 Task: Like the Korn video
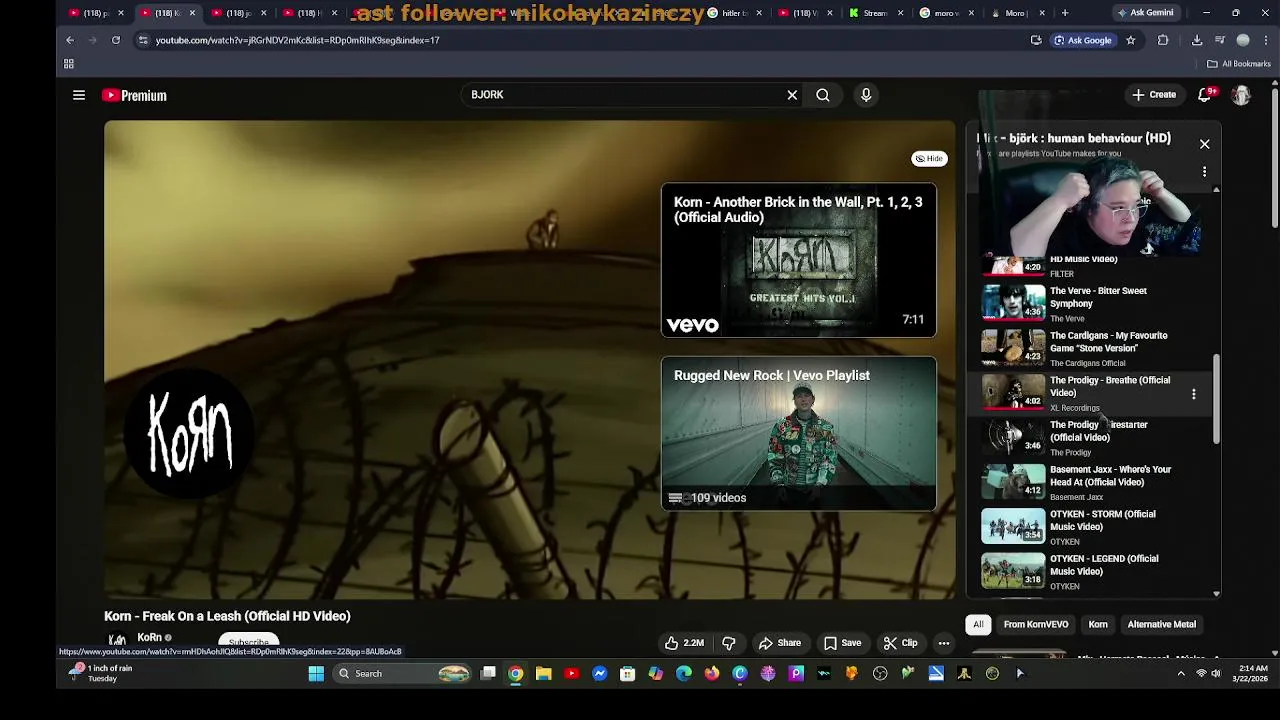click(x=685, y=643)
